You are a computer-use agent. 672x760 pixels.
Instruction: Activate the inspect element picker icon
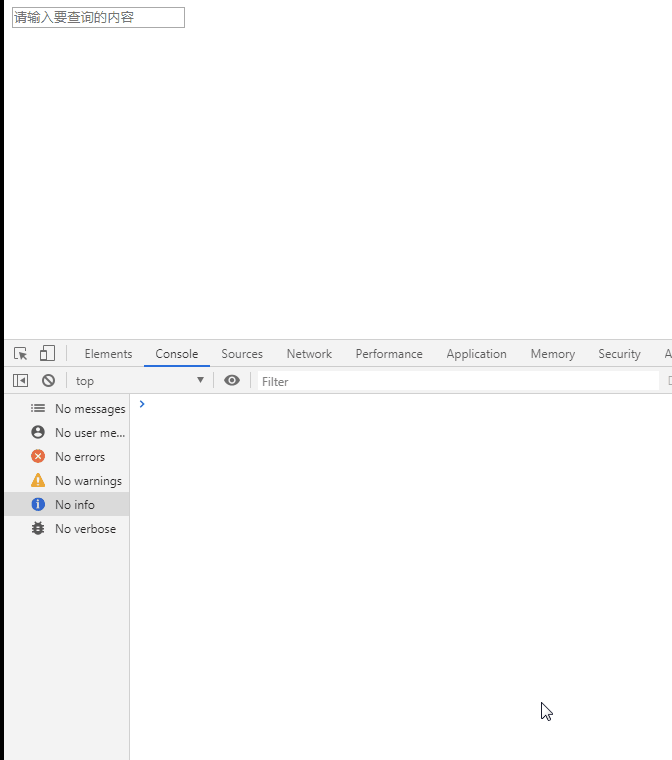click(20, 354)
